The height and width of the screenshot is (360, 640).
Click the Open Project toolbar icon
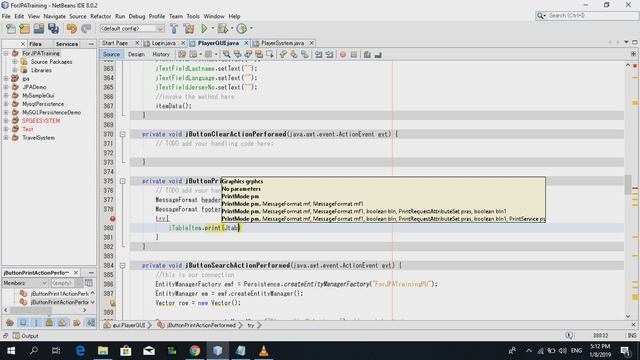click(39, 29)
